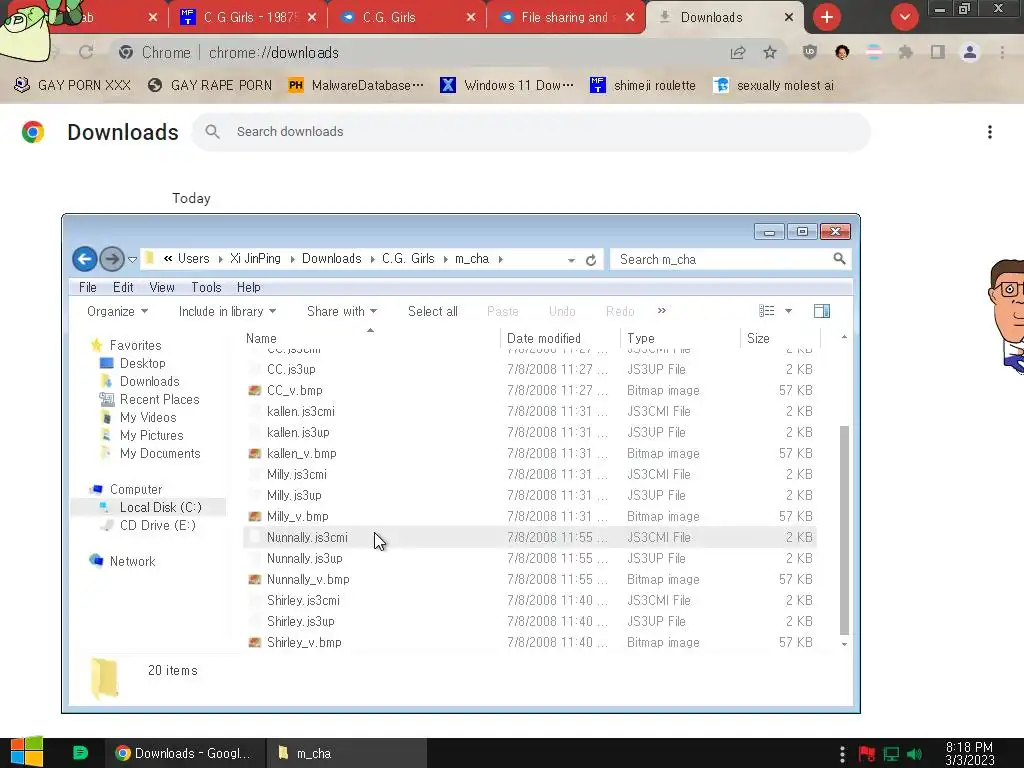Viewport: 1024px width, 768px height.
Task: Select Local Disk (C:) in navigation pane
Action: [x=161, y=507]
